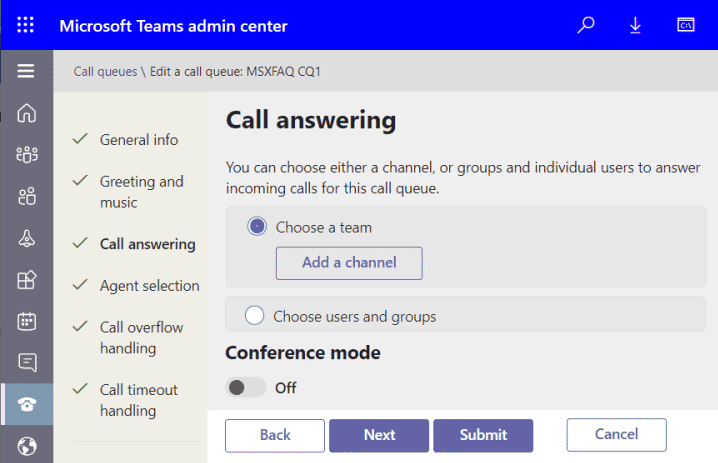Screen dimensions: 718x463
Task: Go to the Agent selection step
Action: click(149, 285)
